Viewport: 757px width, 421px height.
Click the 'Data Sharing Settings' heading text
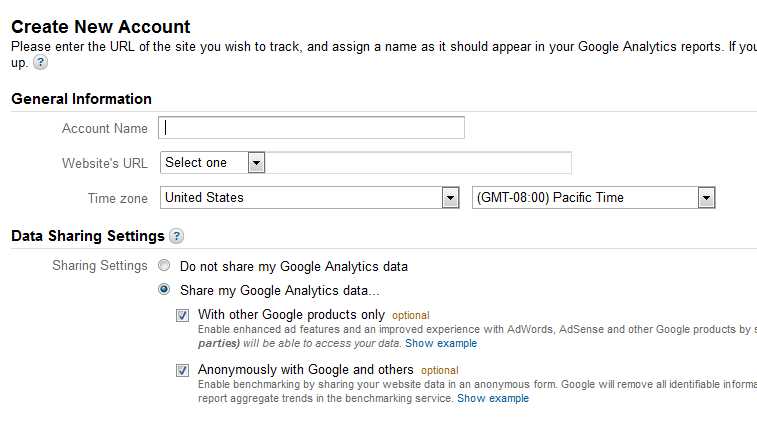click(x=88, y=236)
